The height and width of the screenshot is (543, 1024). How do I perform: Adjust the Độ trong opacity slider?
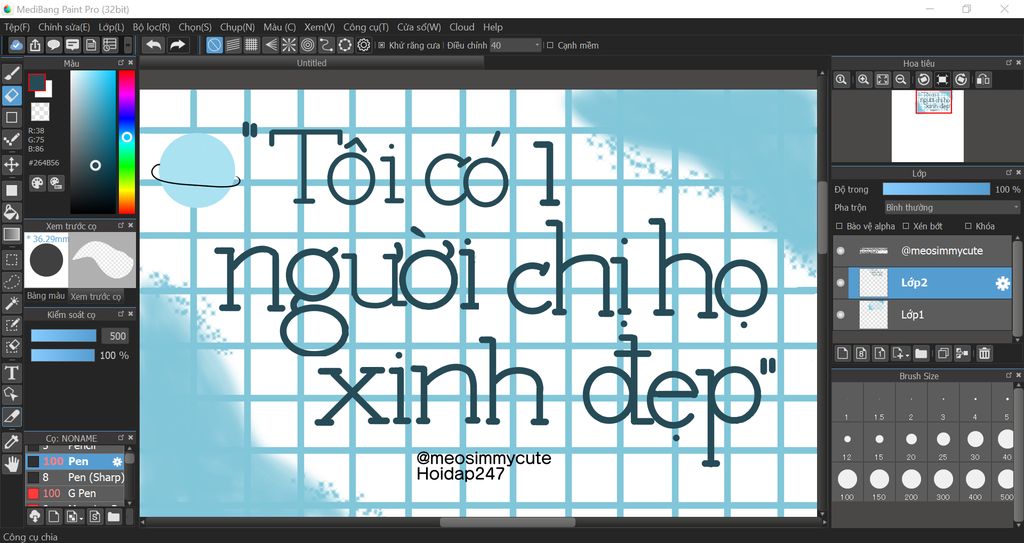coord(936,189)
